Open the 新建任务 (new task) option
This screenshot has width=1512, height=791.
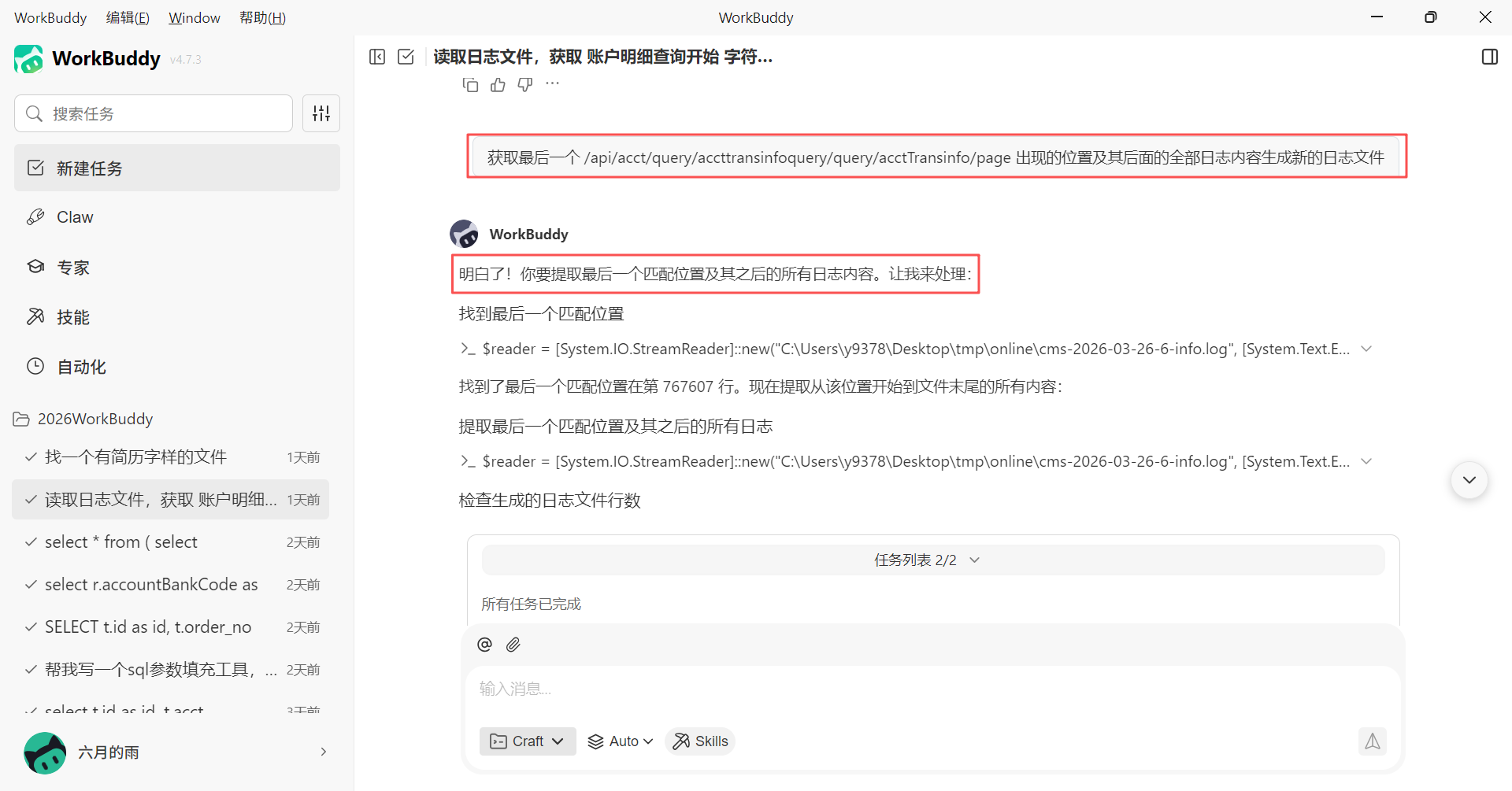pyautogui.click(x=89, y=168)
